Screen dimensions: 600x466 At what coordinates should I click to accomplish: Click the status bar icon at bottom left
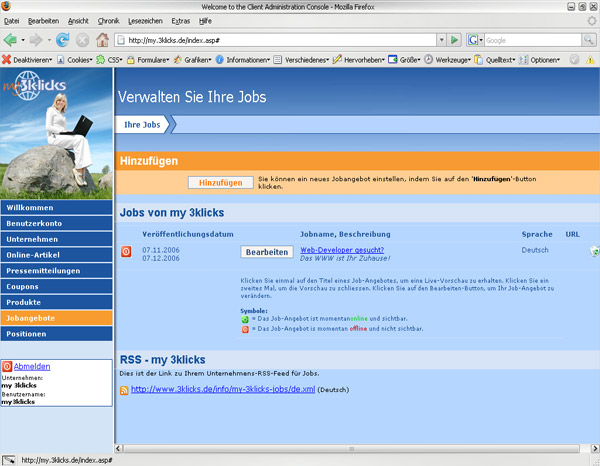click(x=8, y=460)
